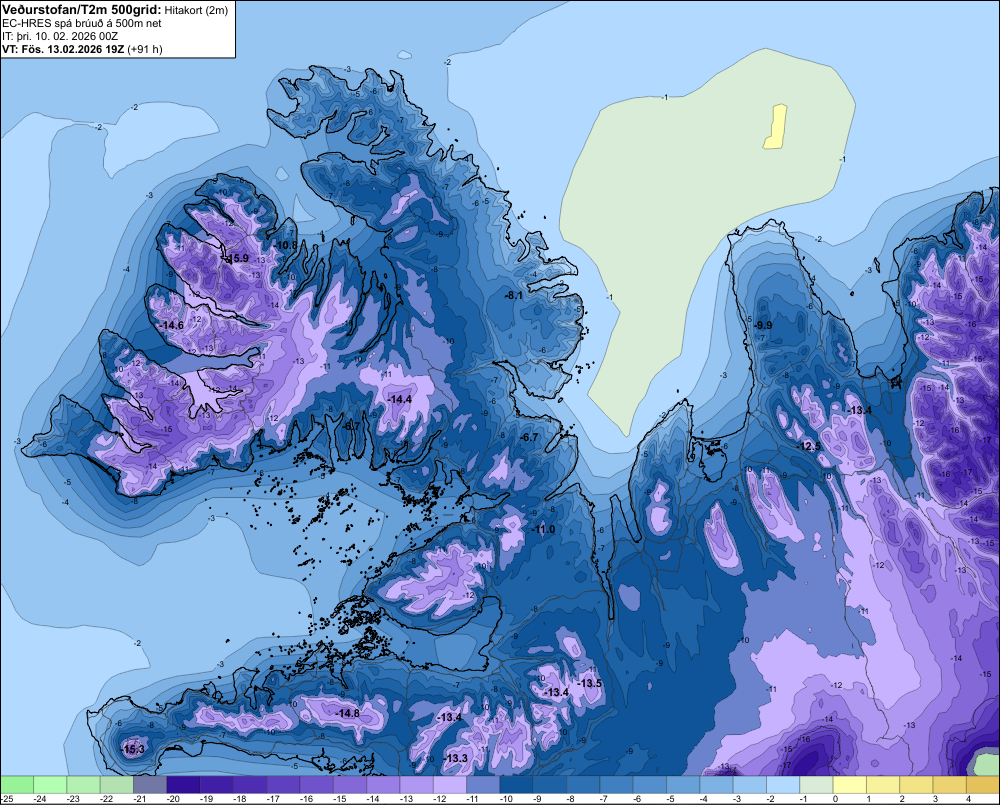This screenshot has height=805, width=1000.
Task: Click the -13.5 temperature label
Action: [589, 683]
